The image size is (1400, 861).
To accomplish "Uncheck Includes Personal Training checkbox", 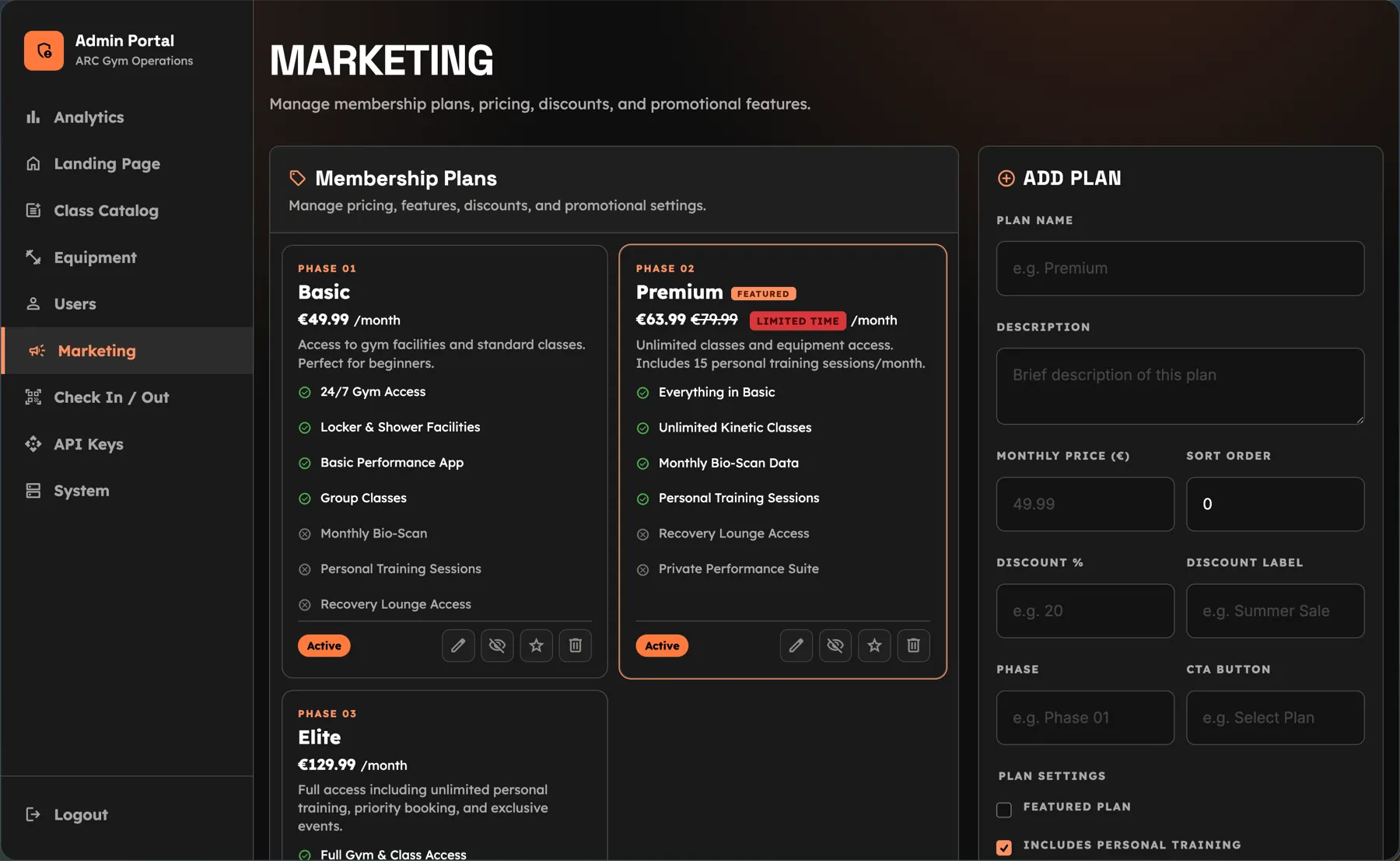I will click(x=1004, y=847).
